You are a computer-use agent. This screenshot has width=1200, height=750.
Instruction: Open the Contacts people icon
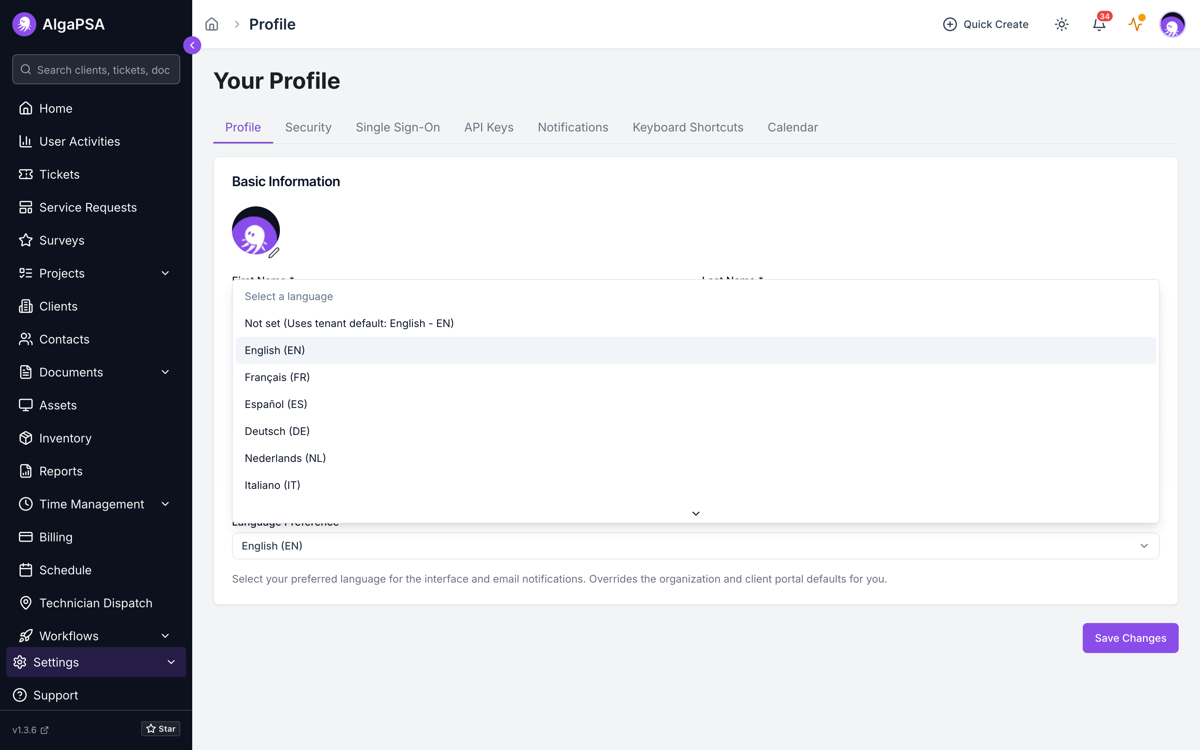point(26,339)
